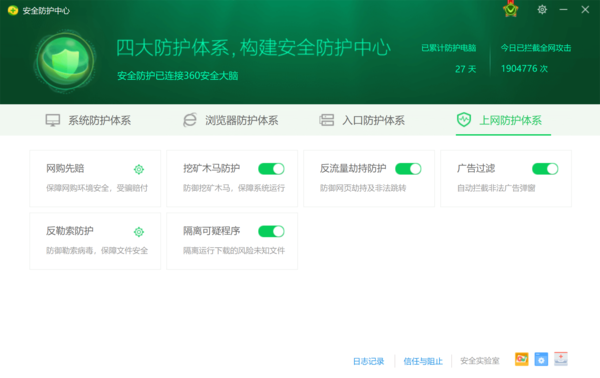This screenshot has height=378, width=600.
Task: Switch to 系统防护体系 tab
Action: point(88,120)
